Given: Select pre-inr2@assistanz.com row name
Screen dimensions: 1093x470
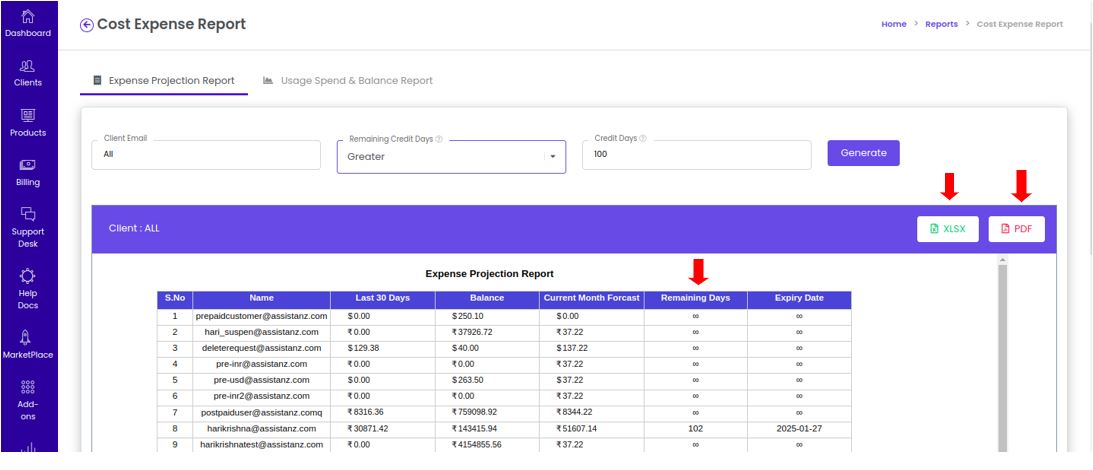Looking at the screenshot, I should click(x=261, y=396).
